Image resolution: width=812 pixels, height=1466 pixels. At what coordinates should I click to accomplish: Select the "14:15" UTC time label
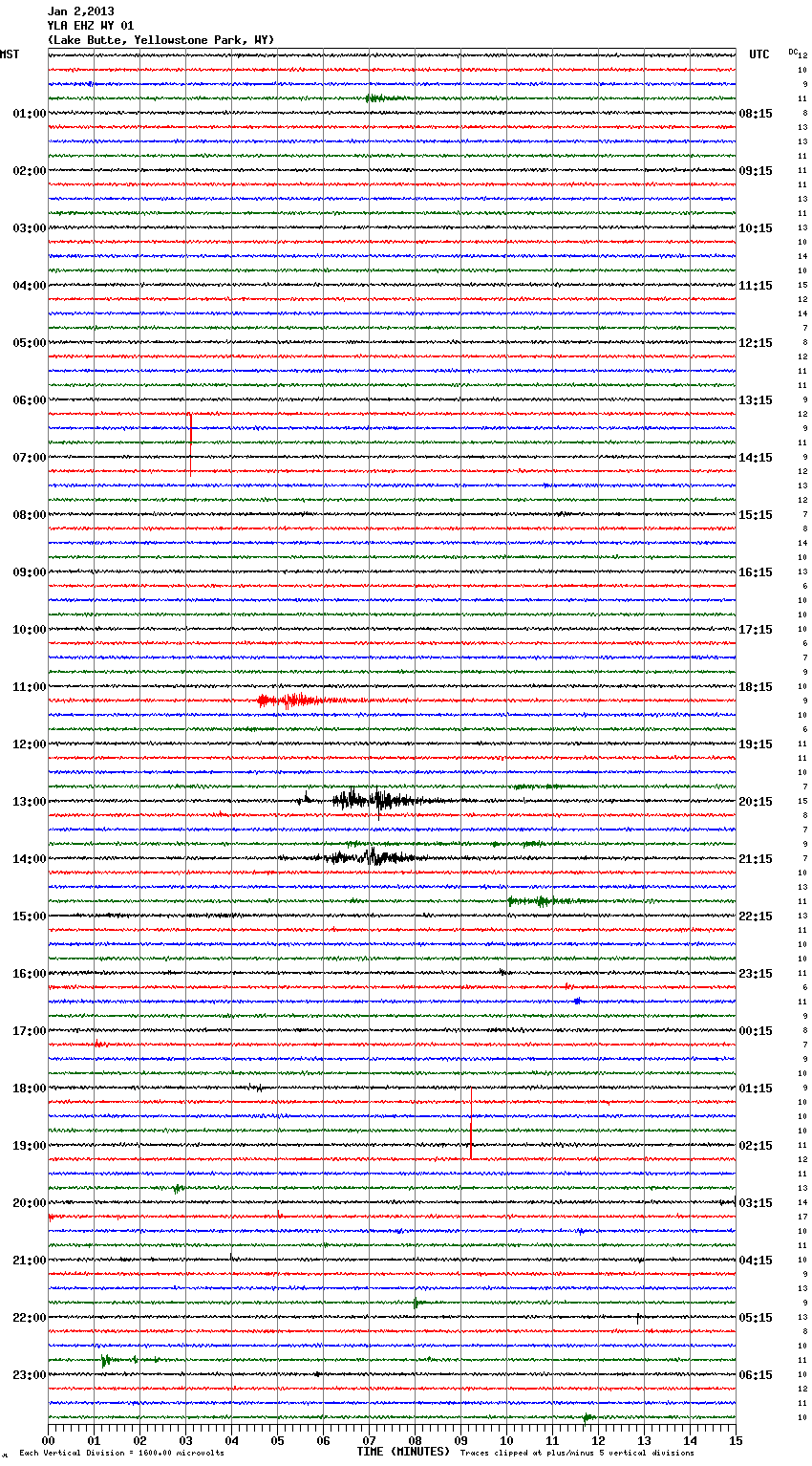(756, 458)
